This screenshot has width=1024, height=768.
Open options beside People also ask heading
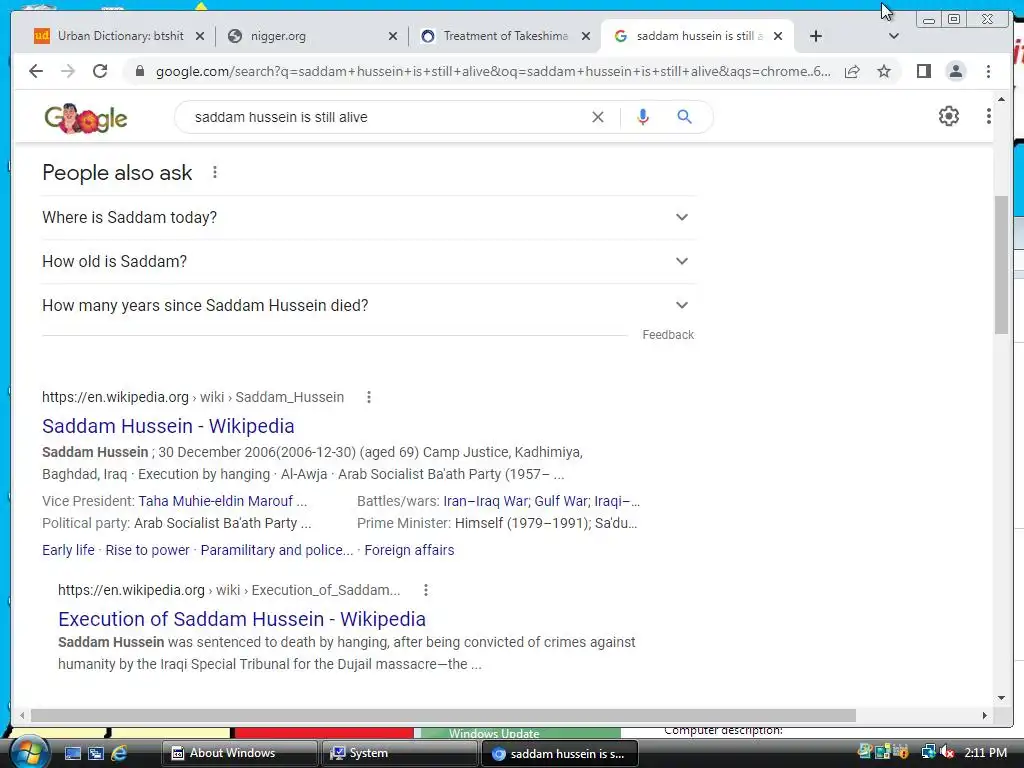click(x=215, y=172)
